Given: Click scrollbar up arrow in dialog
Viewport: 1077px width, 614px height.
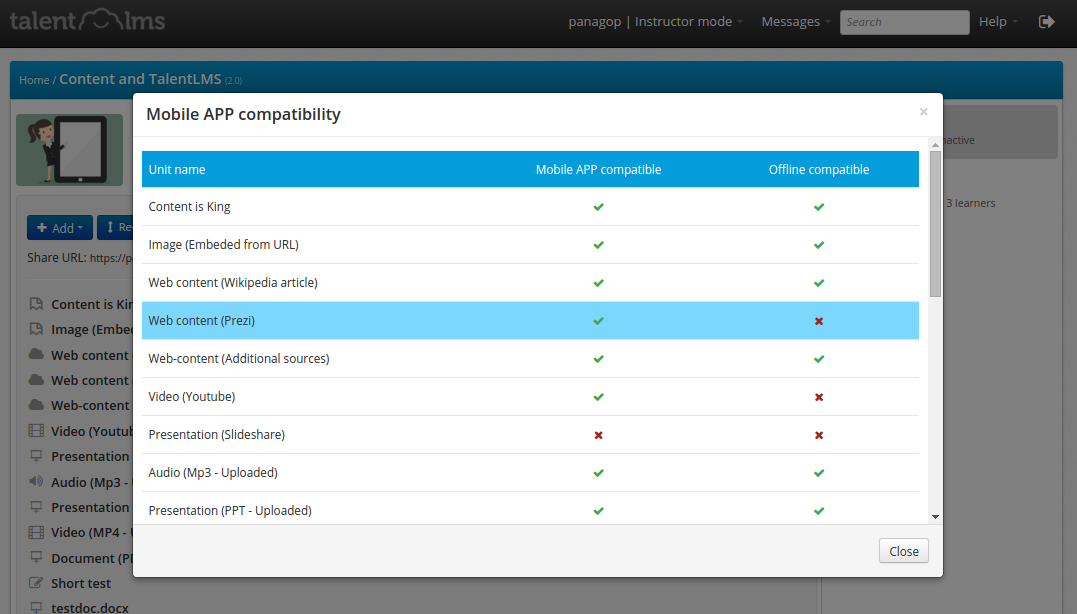Looking at the screenshot, I should point(935,145).
